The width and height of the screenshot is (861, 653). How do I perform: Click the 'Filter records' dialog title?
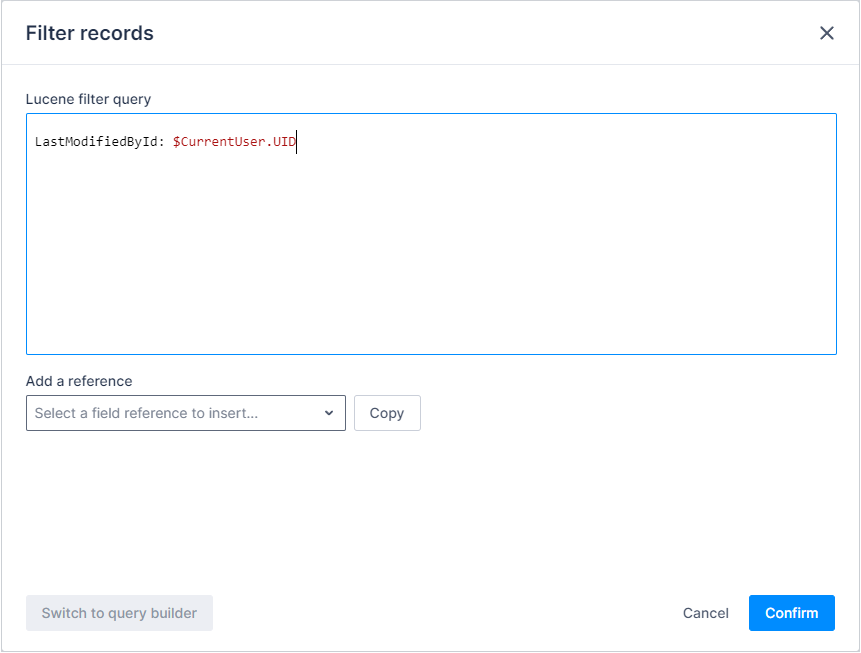tap(89, 33)
